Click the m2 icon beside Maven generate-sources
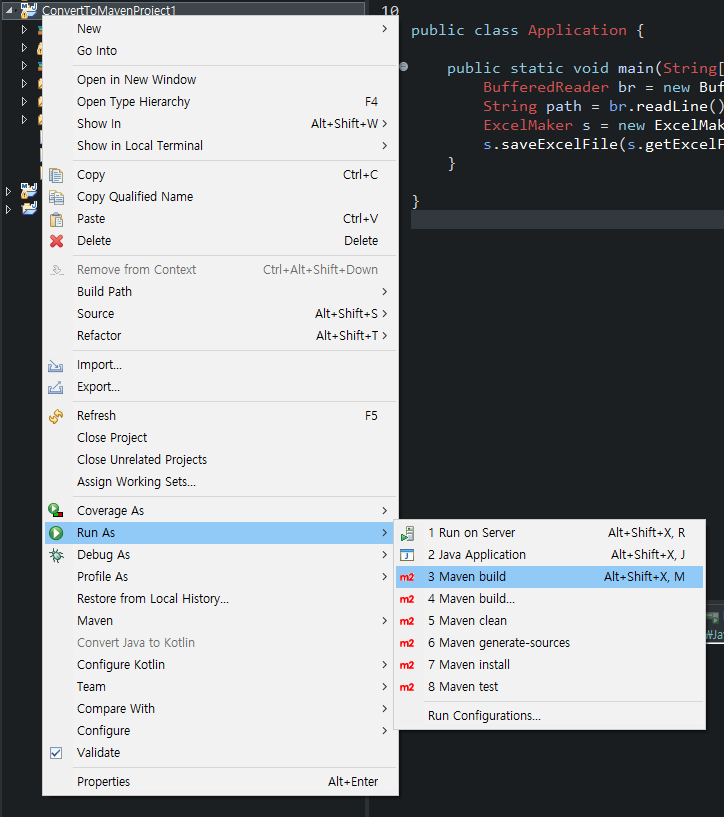Screen dimensions: 724x817 click(407, 643)
